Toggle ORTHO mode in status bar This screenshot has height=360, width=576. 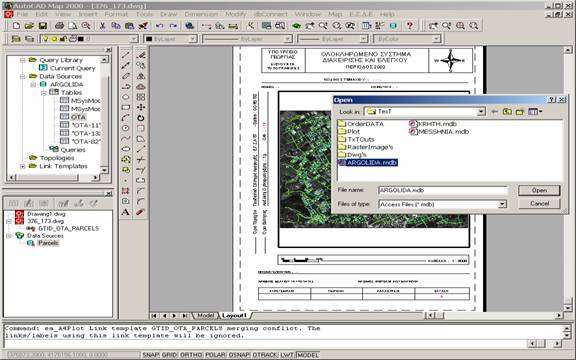point(191,354)
